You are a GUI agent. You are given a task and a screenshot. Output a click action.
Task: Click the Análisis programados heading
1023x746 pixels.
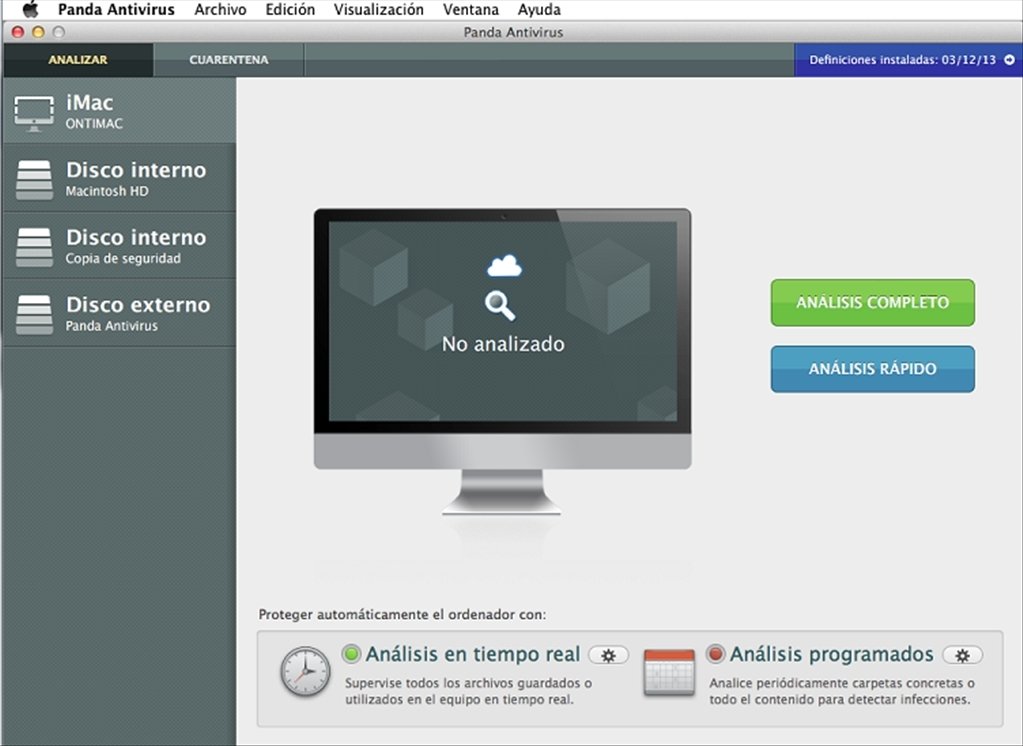[832, 654]
